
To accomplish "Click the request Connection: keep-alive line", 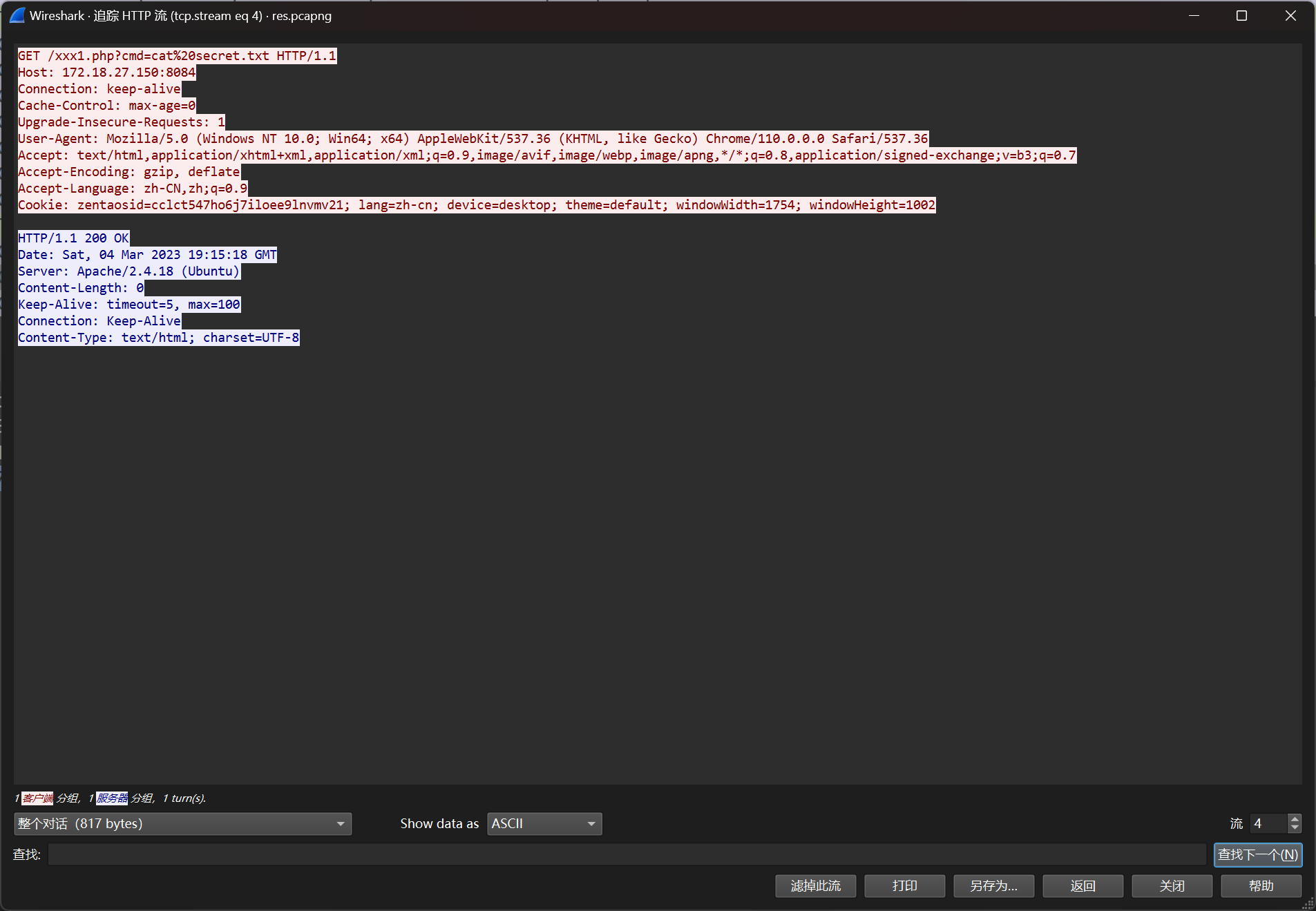I will click(99, 89).
